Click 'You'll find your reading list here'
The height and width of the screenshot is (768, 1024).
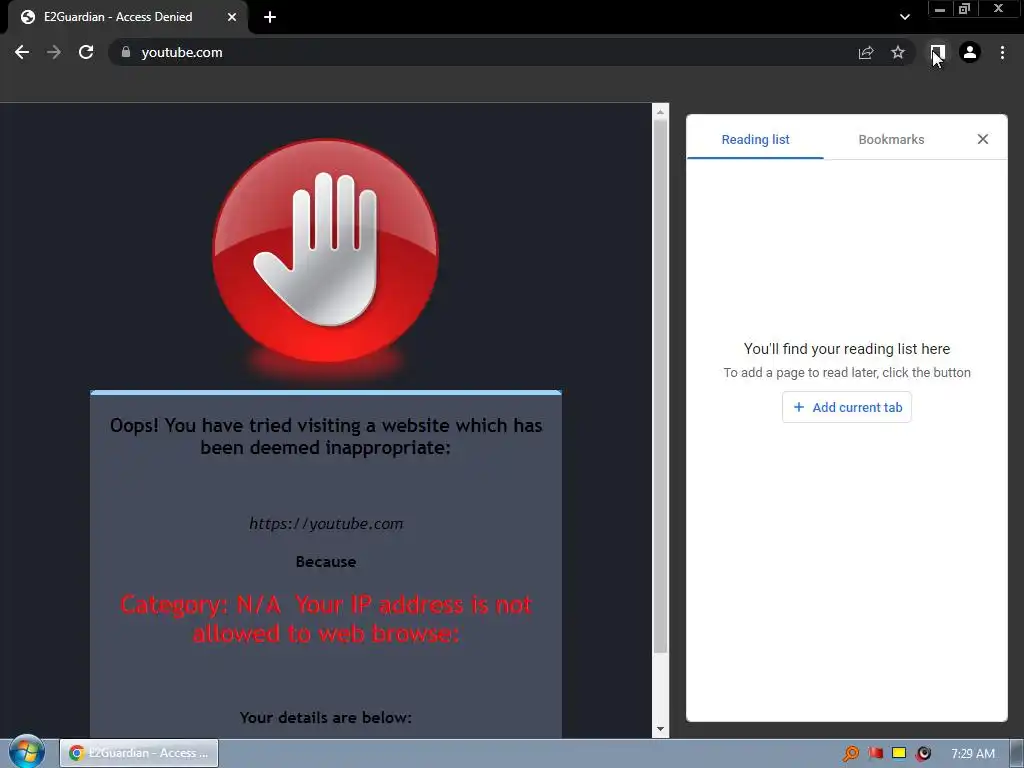click(x=847, y=349)
